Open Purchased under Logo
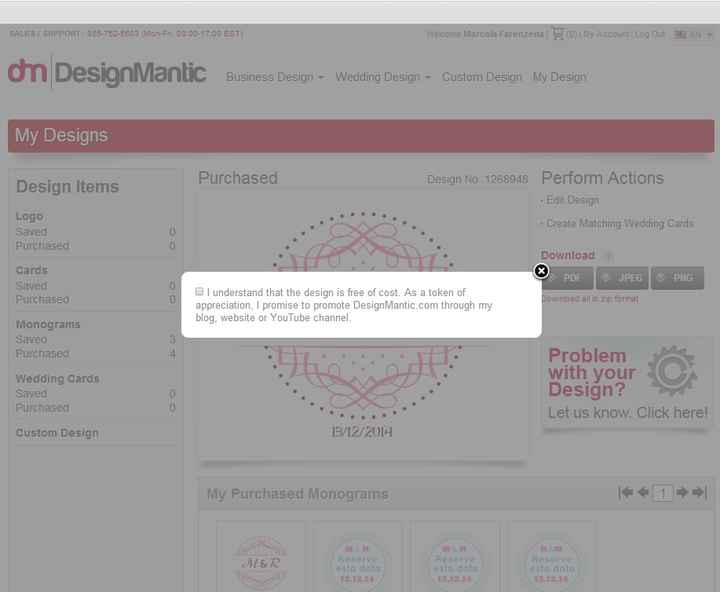This screenshot has height=592, width=720. (x=42, y=246)
